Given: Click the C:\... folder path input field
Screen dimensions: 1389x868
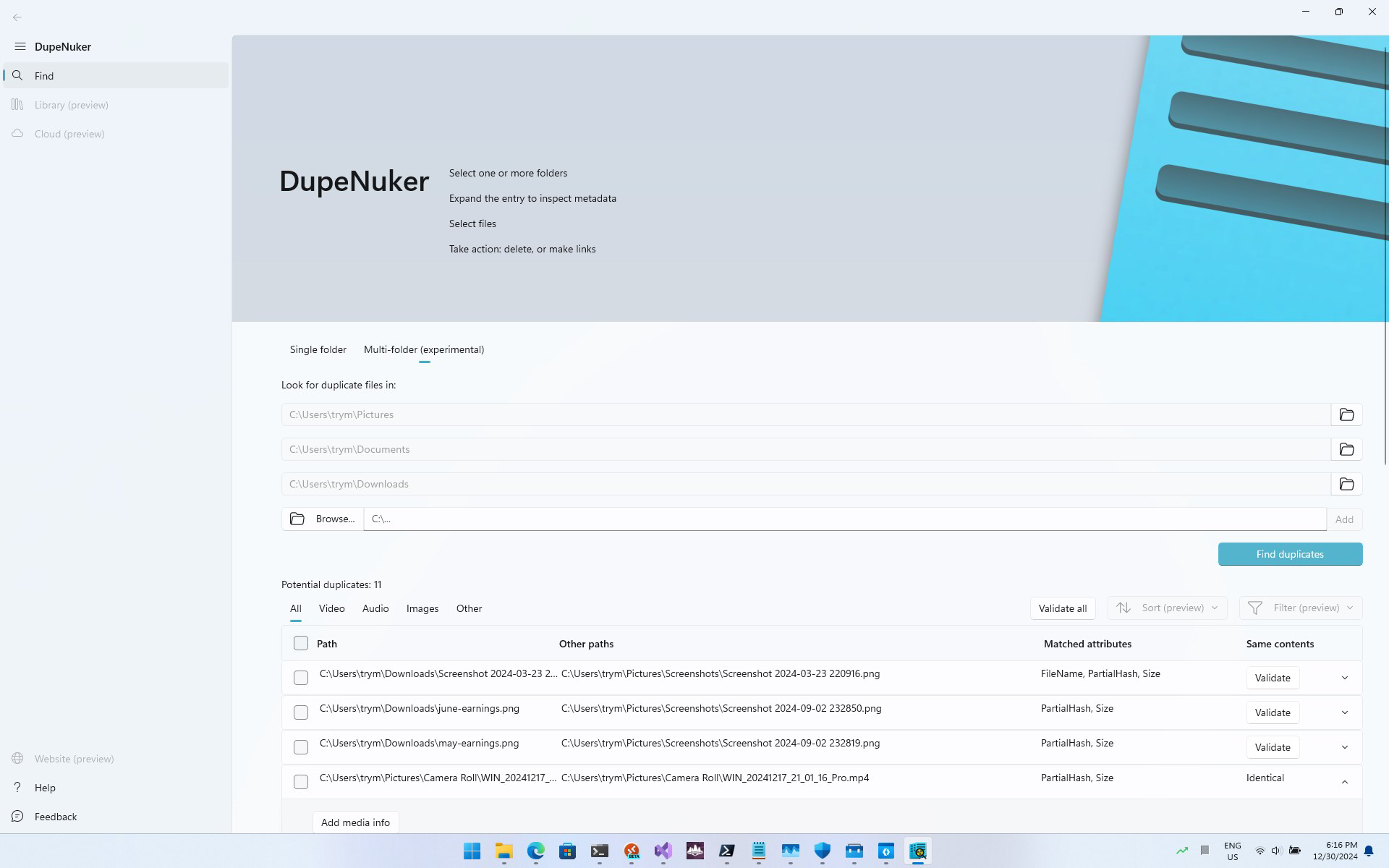Looking at the screenshot, I should [x=844, y=519].
